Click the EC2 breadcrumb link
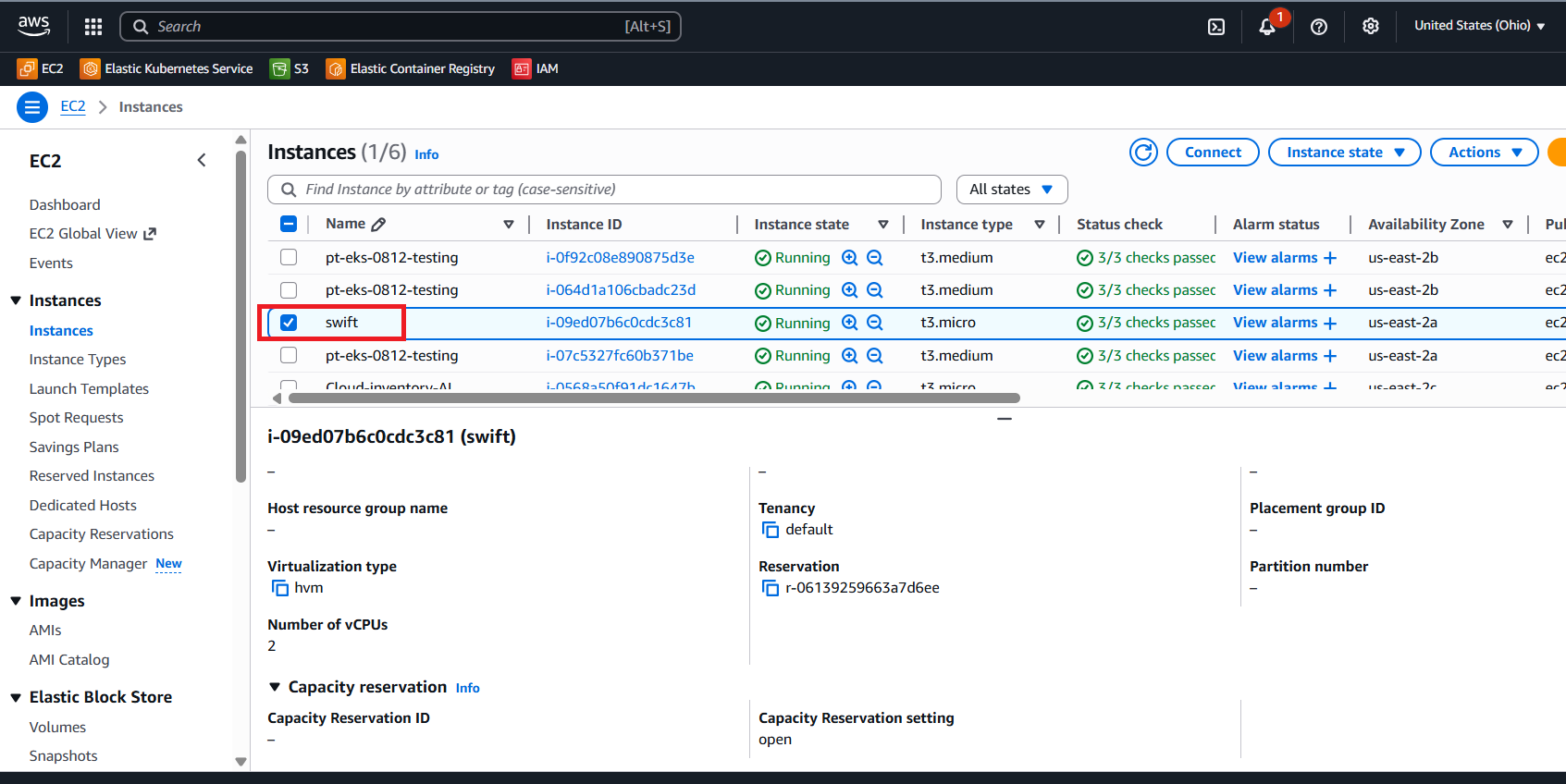 (x=73, y=106)
